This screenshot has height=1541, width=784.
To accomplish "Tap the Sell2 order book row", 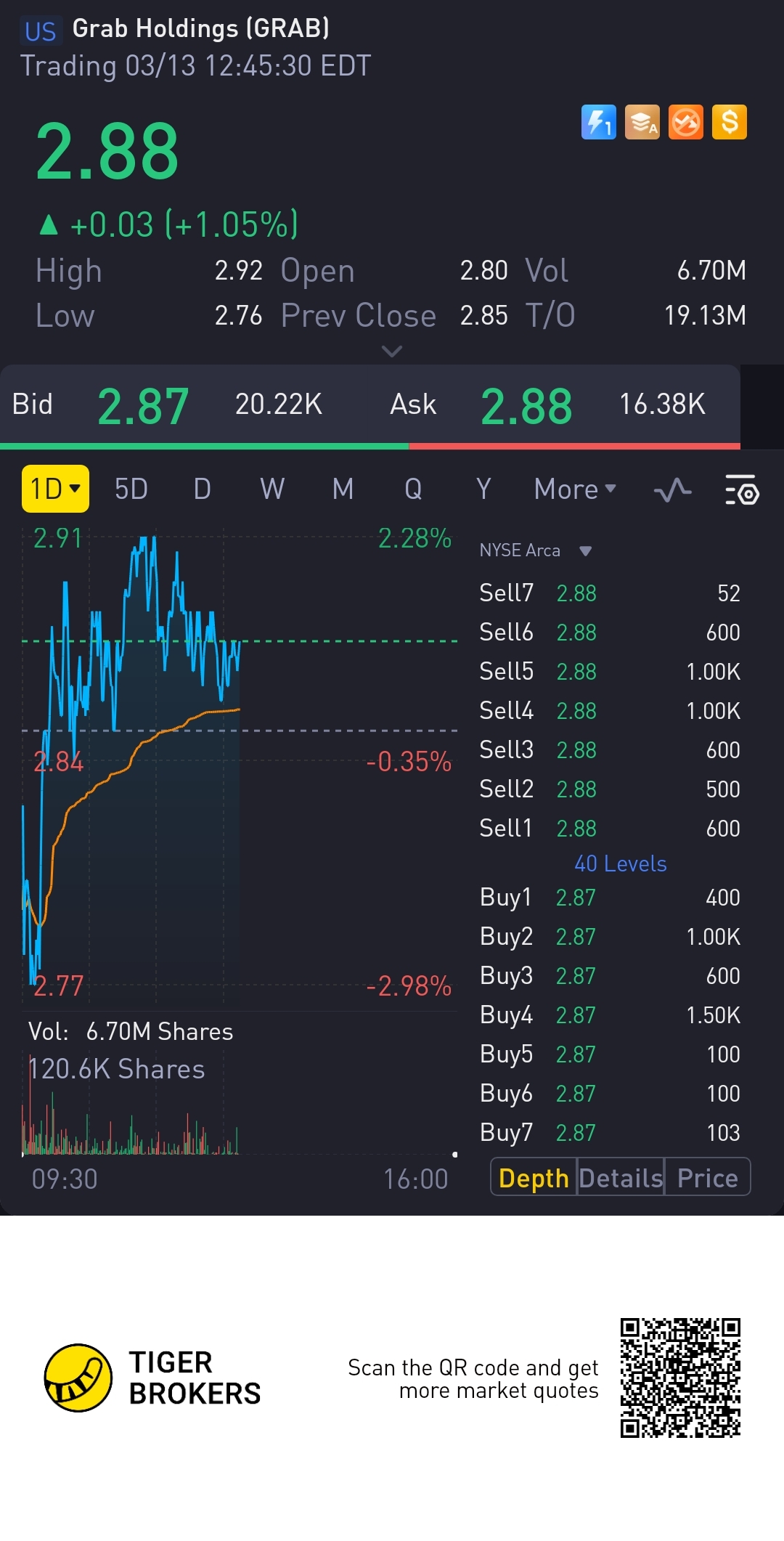I will click(x=610, y=789).
